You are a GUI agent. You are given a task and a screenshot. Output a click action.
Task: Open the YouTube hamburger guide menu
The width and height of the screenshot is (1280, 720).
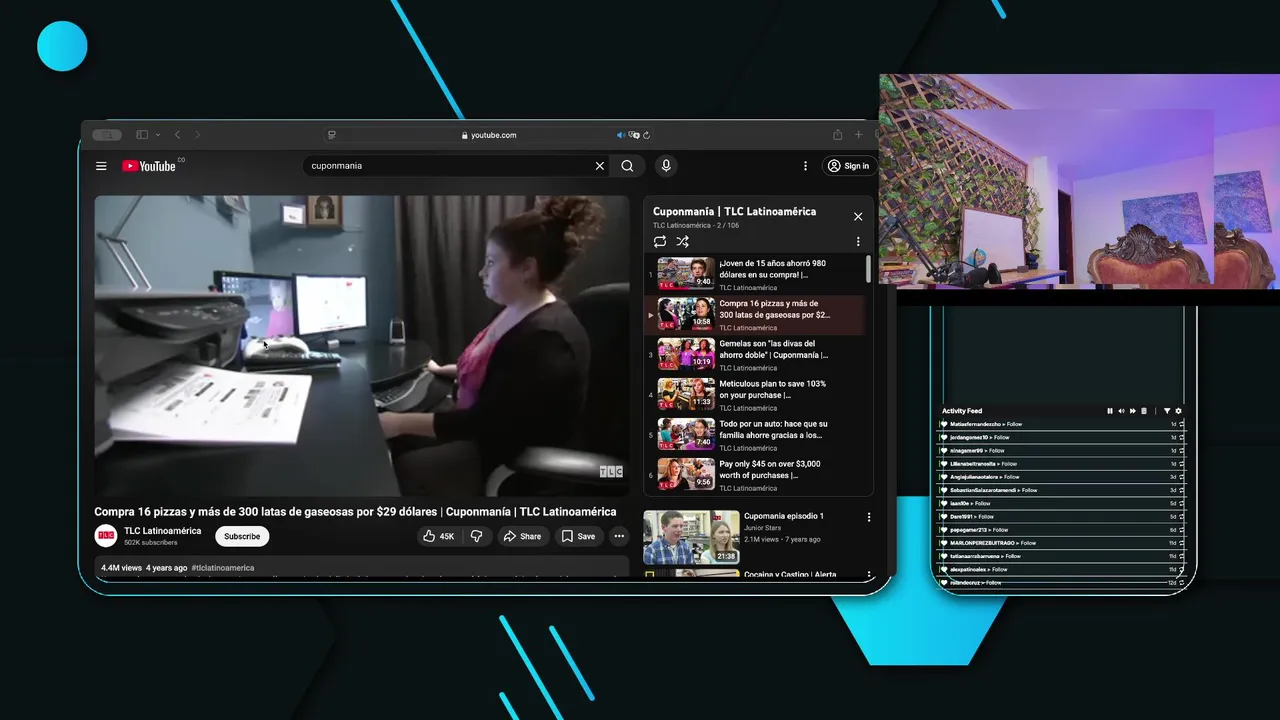pyautogui.click(x=101, y=166)
